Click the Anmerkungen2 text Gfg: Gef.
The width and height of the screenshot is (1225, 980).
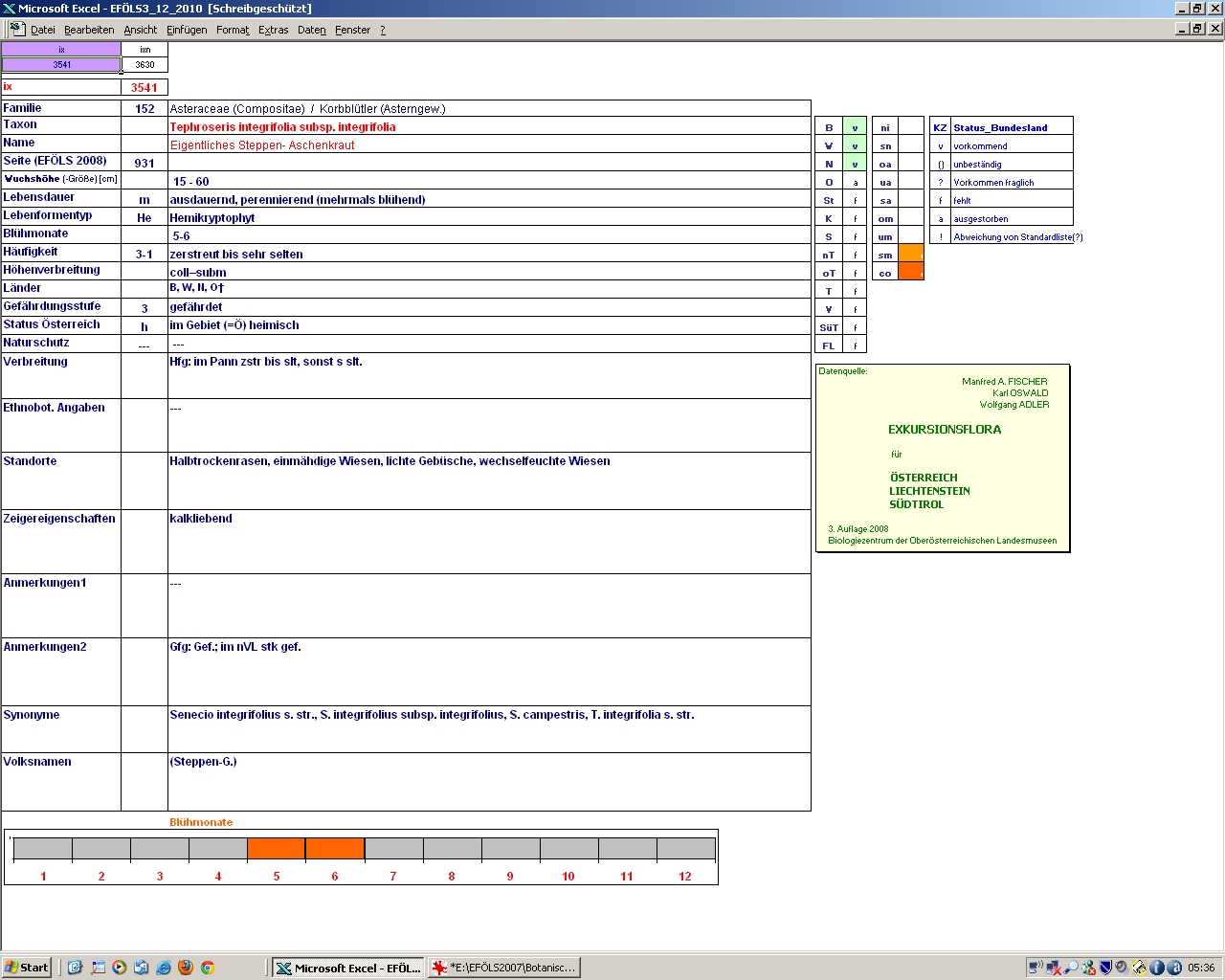[x=235, y=647]
